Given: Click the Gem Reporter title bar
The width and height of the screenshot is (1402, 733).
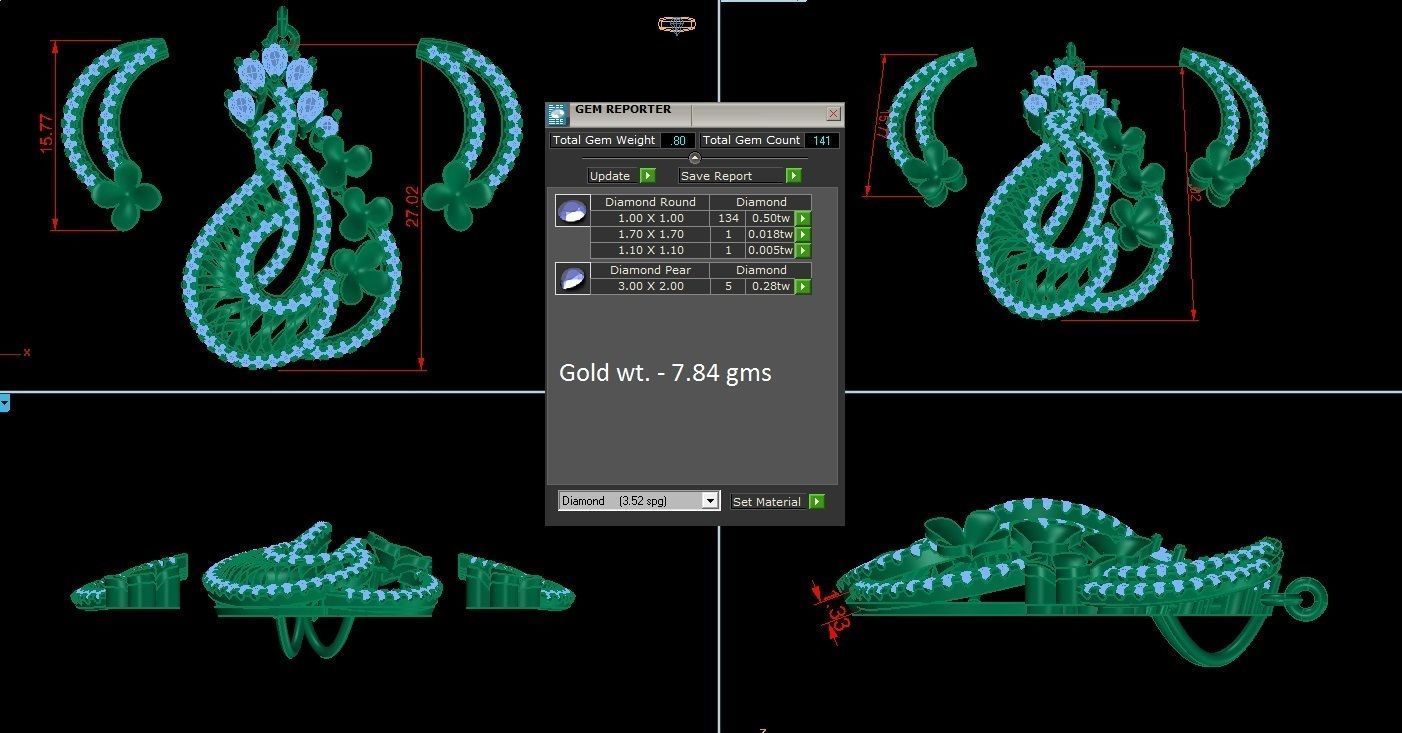Looking at the screenshot, I should point(695,113).
